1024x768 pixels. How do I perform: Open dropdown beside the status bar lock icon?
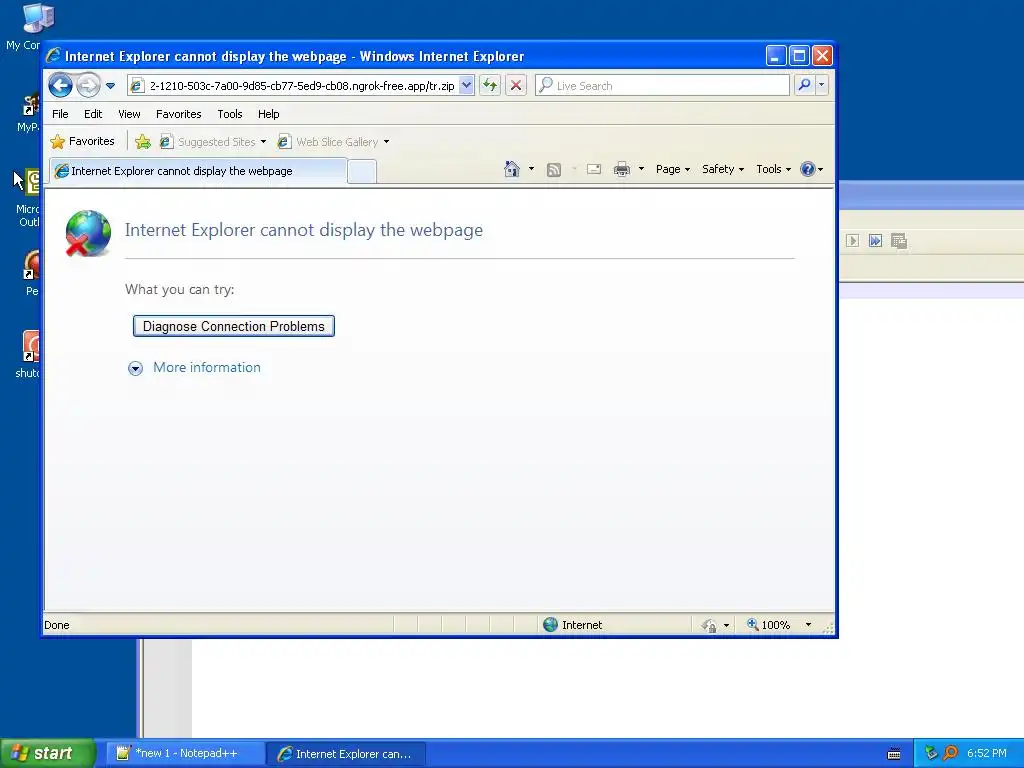[726, 626]
